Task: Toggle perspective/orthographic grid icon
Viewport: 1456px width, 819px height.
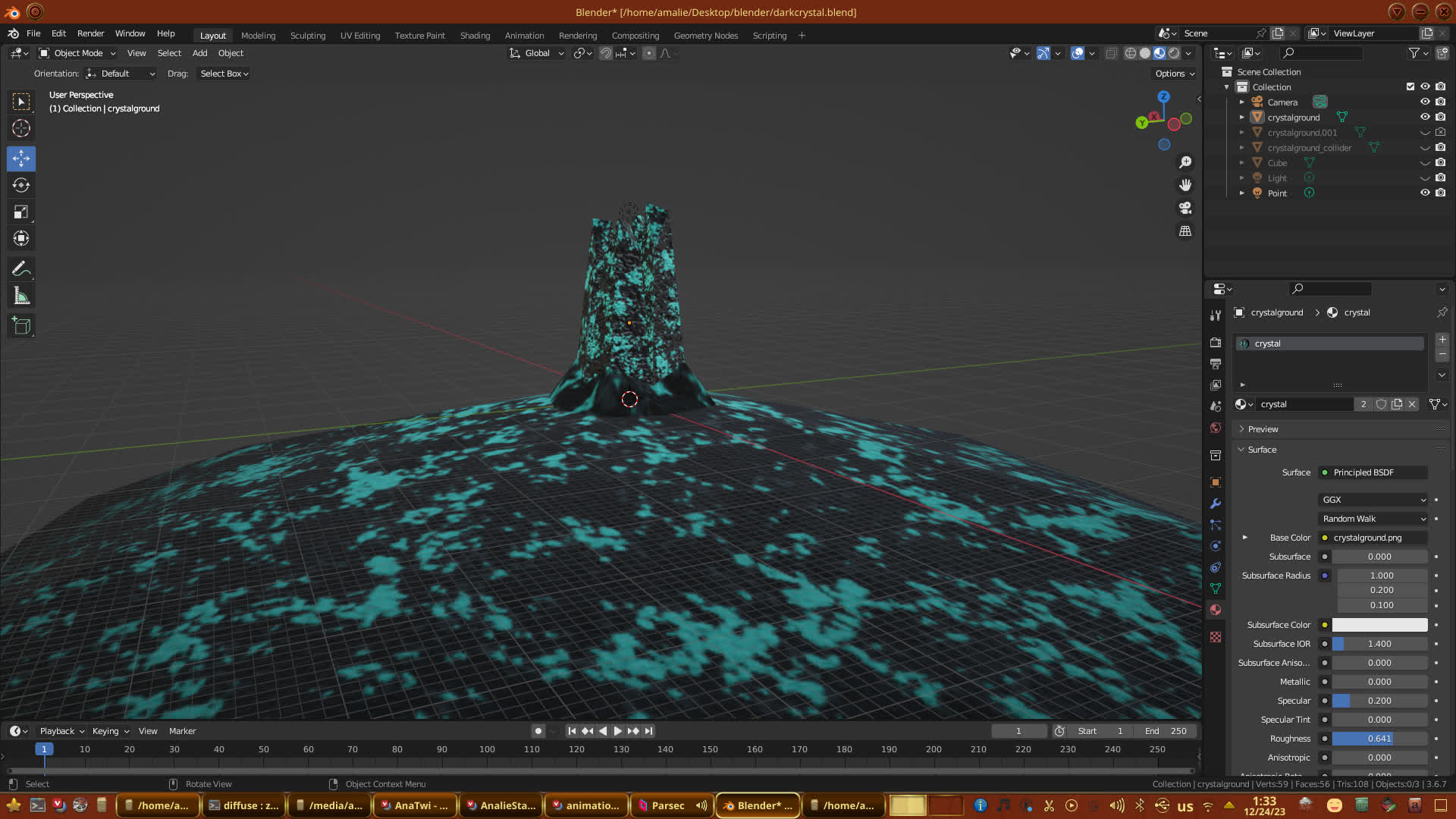Action: pyautogui.click(x=1185, y=231)
